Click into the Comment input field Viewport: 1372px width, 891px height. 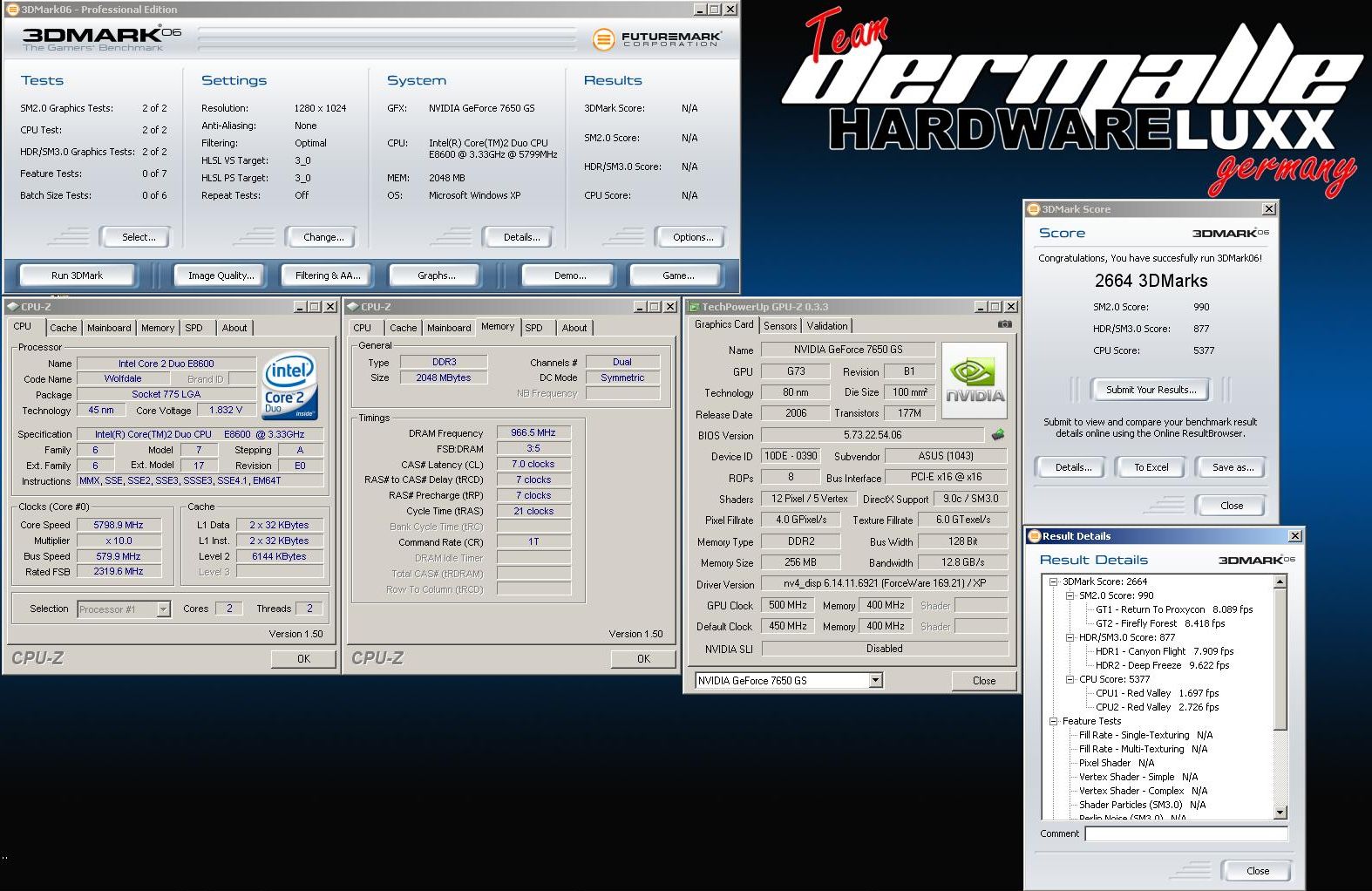tap(1186, 833)
